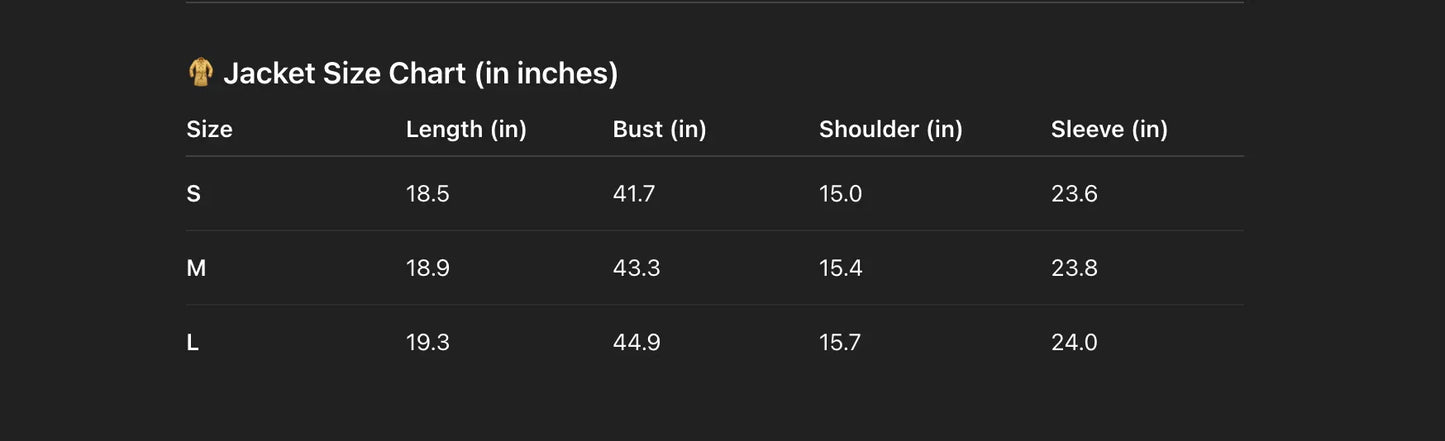Select the Length (in) column header

466,129
